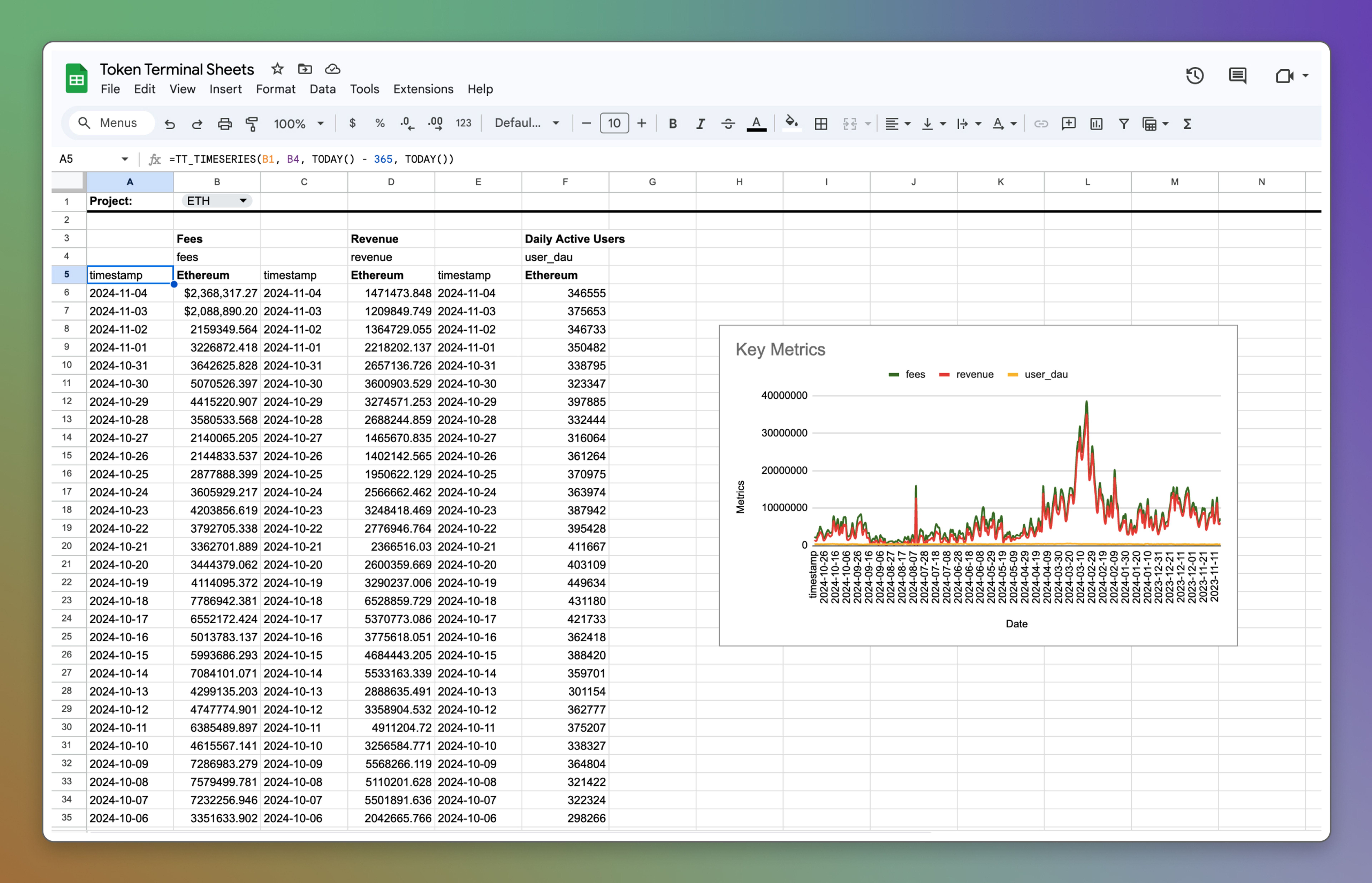Viewport: 1372px width, 883px height.
Task: Toggle strikethrough formatting
Action: (x=728, y=124)
